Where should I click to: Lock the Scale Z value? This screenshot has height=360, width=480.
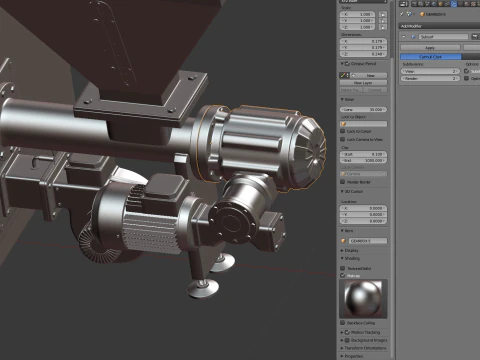coord(383,27)
